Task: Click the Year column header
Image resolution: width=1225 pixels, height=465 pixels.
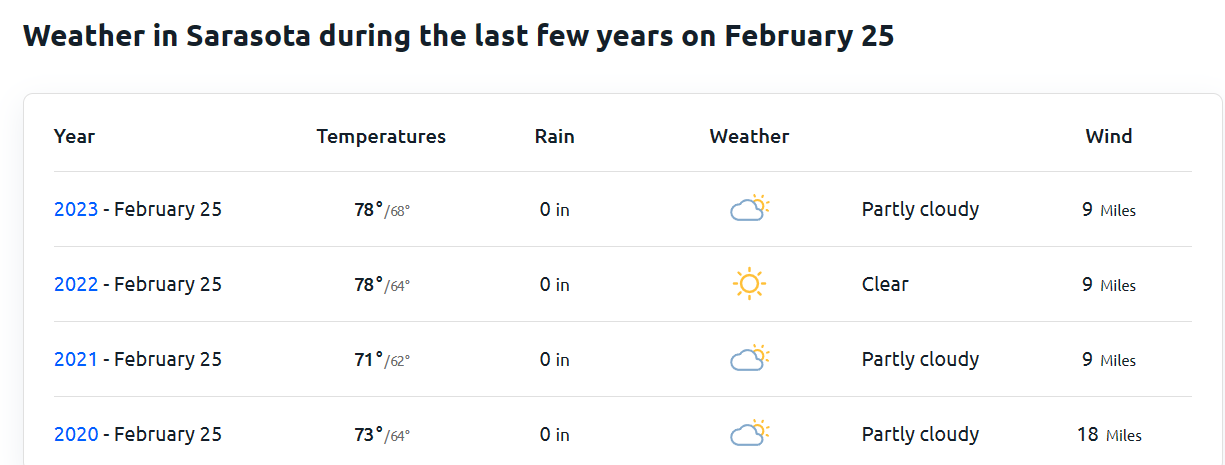Action: [x=74, y=136]
